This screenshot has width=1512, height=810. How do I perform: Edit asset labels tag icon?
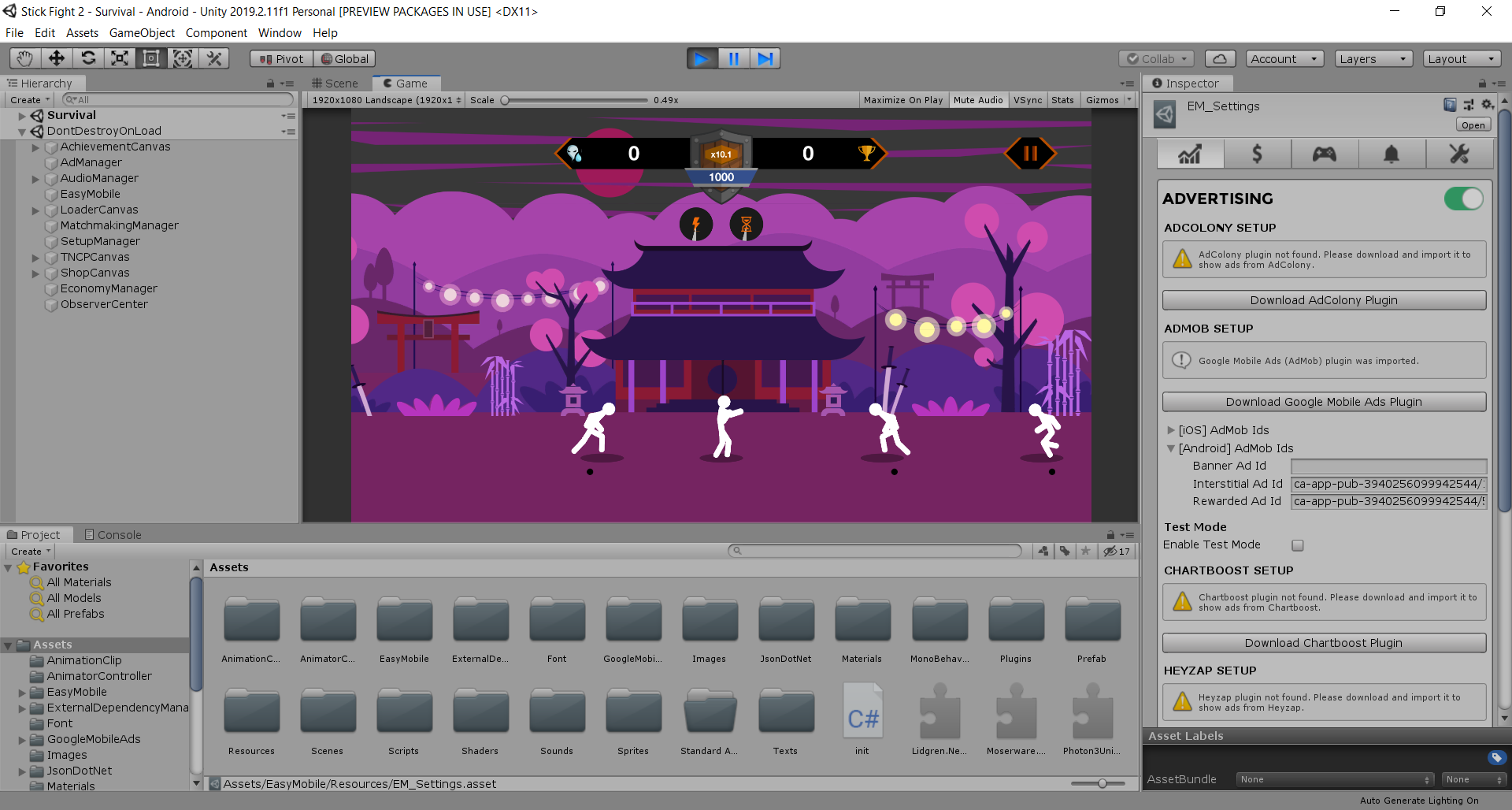(1496, 758)
